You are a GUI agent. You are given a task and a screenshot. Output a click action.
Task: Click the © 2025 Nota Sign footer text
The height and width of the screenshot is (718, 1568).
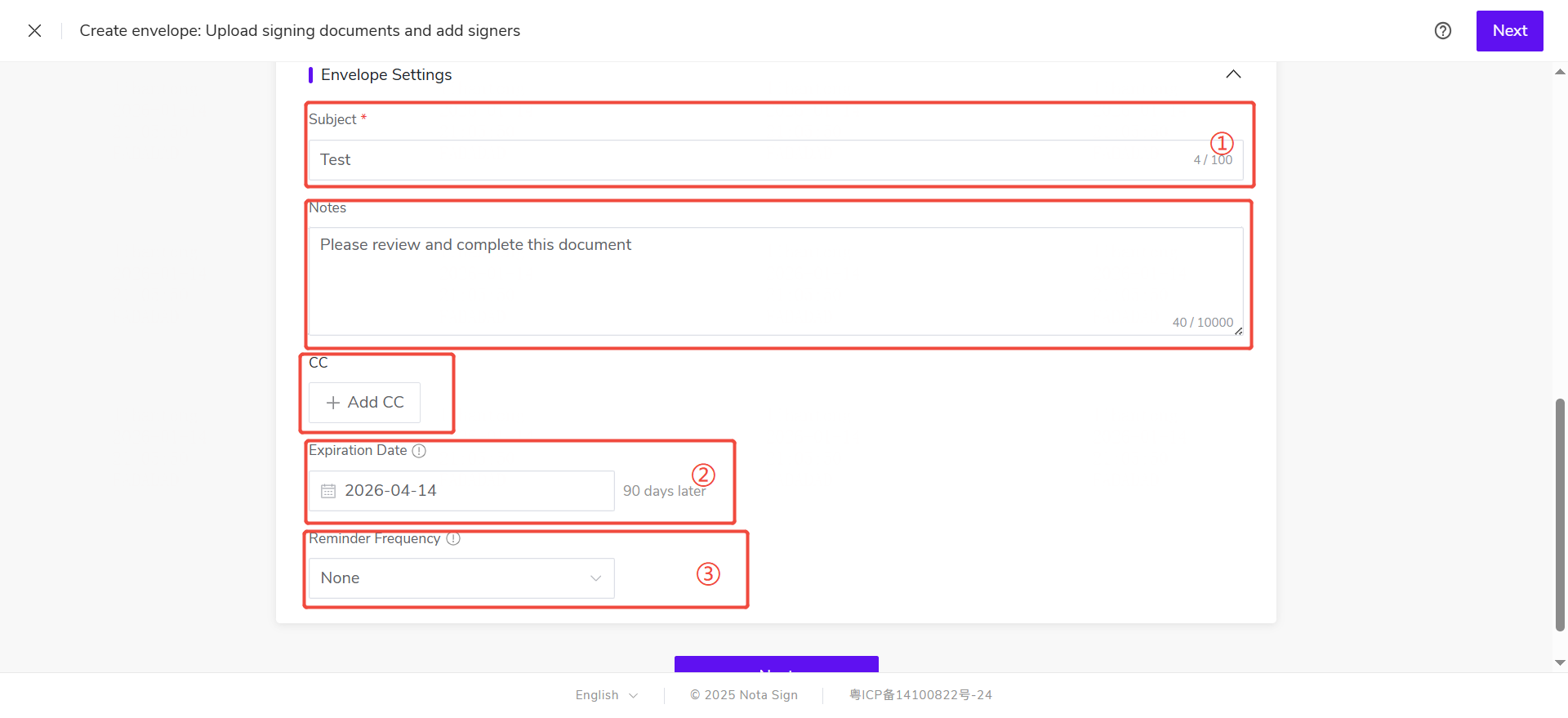coord(743,695)
